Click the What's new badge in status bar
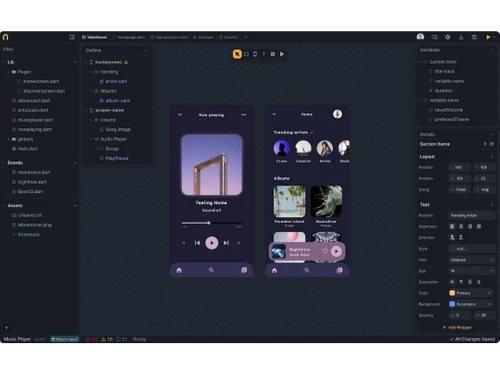Image resolution: width=500 pixels, height=375 pixels. click(x=65, y=339)
